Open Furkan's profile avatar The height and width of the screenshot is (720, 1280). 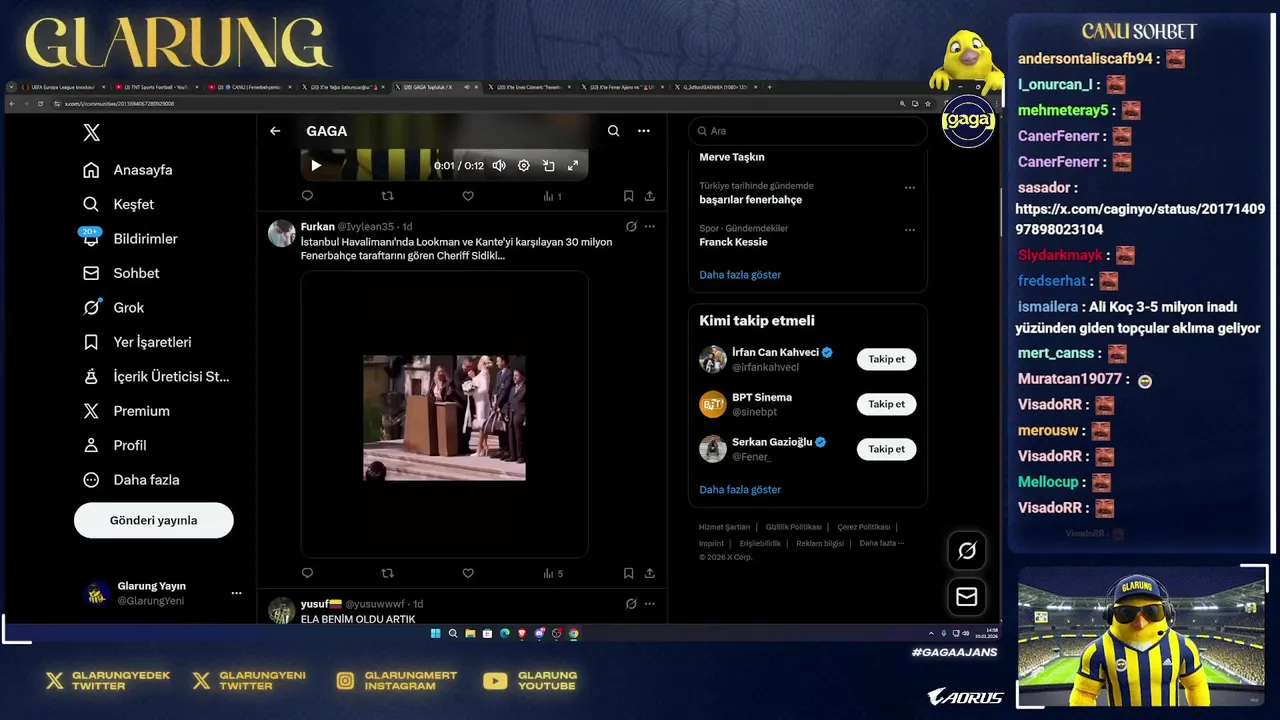tap(282, 233)
